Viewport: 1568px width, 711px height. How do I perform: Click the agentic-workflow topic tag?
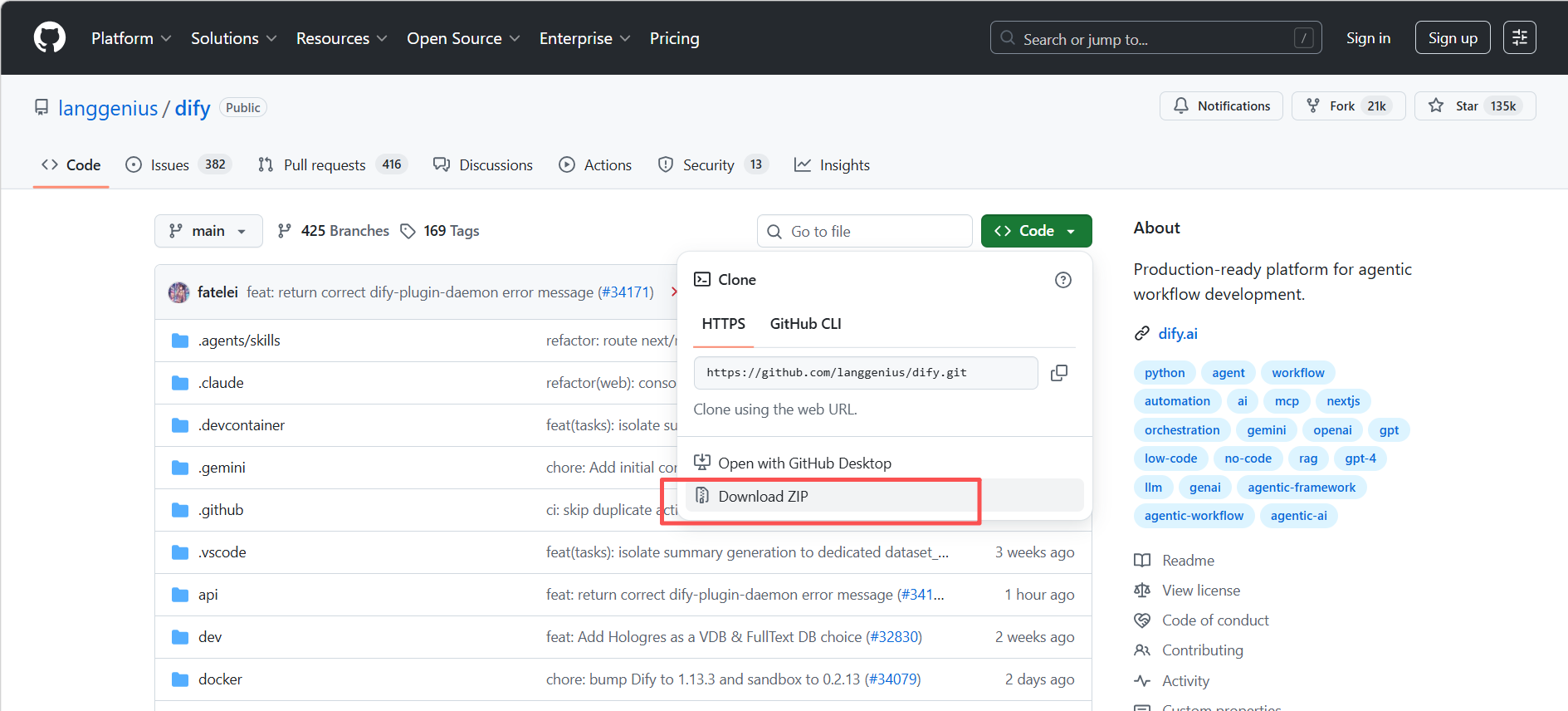(x=1194, y=516)
